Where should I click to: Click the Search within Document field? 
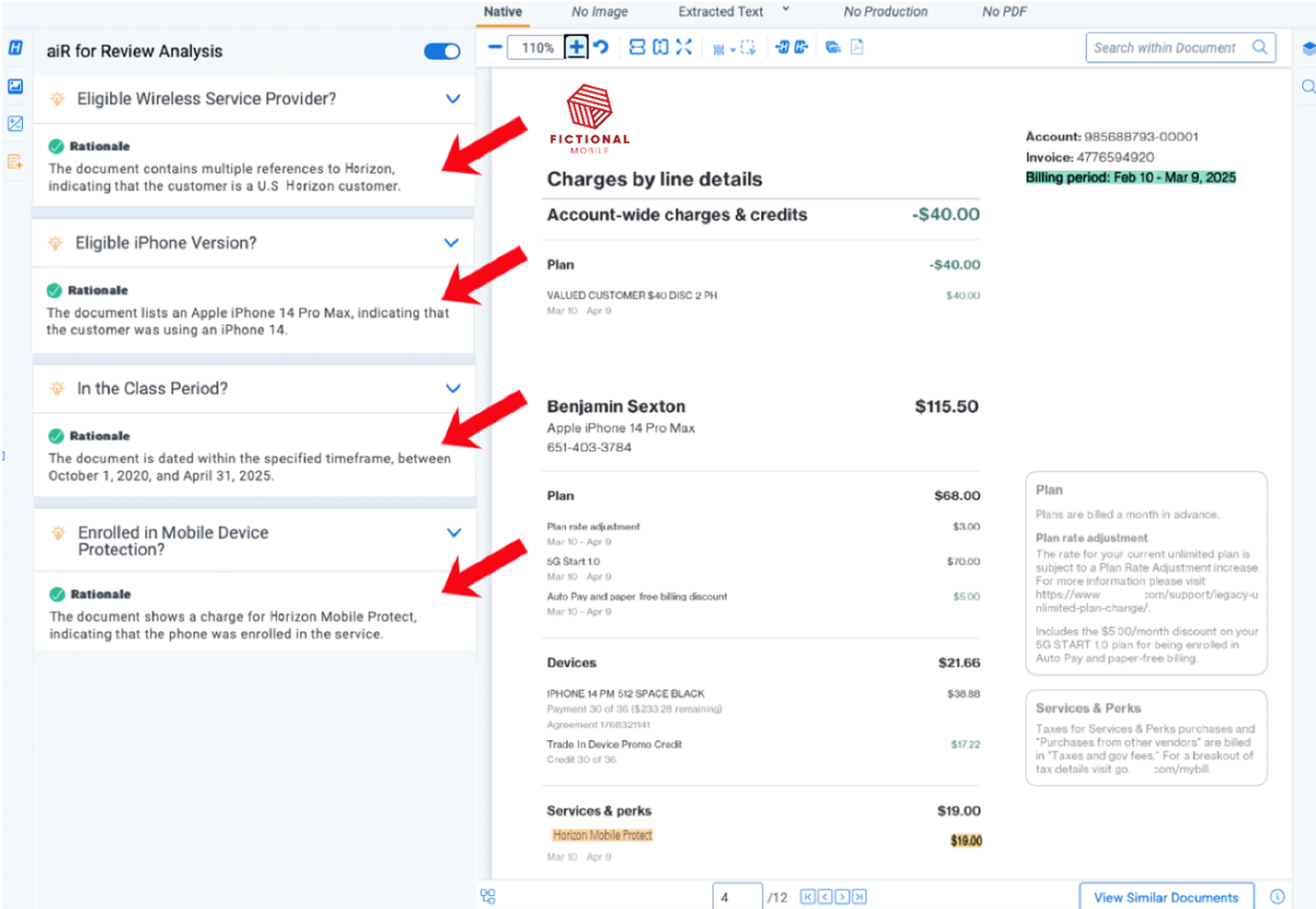1165,48
